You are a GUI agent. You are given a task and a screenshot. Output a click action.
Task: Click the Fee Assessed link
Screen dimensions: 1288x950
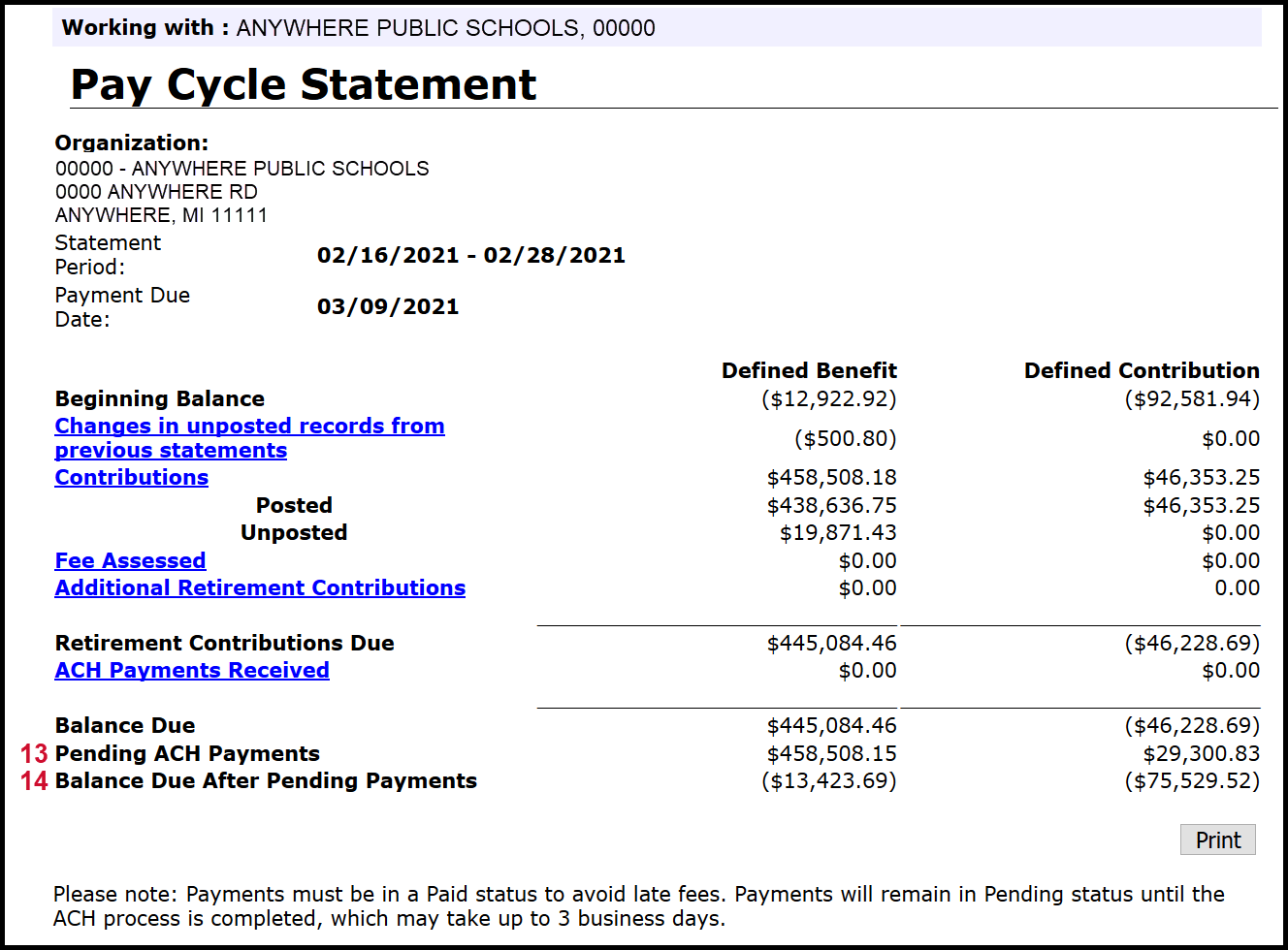(x=130, y=560)
